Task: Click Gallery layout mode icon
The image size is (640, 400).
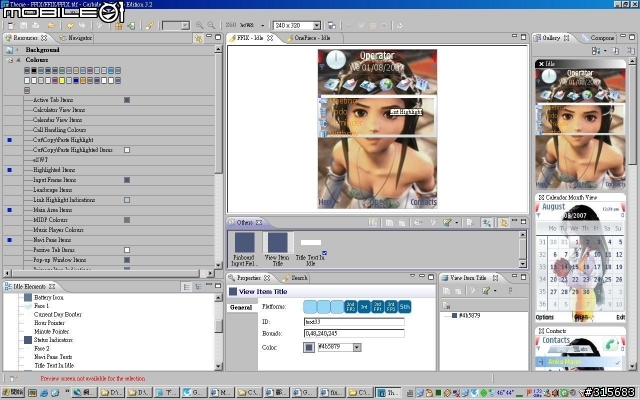Action: [x=596, y=51]
